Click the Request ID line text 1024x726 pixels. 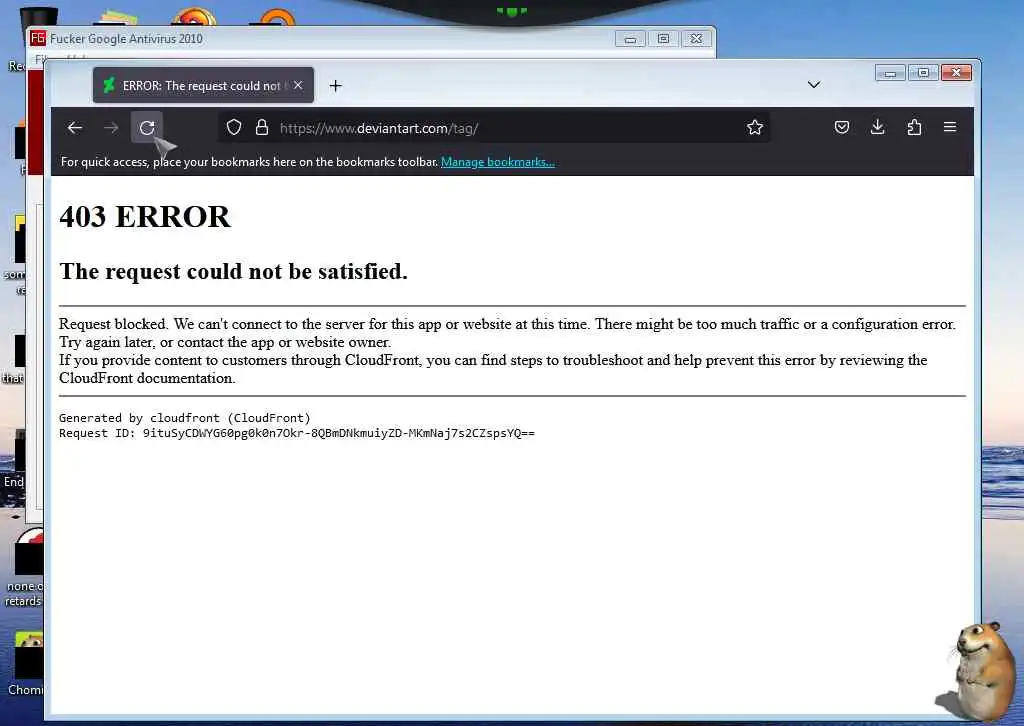[x=296, y=434]
